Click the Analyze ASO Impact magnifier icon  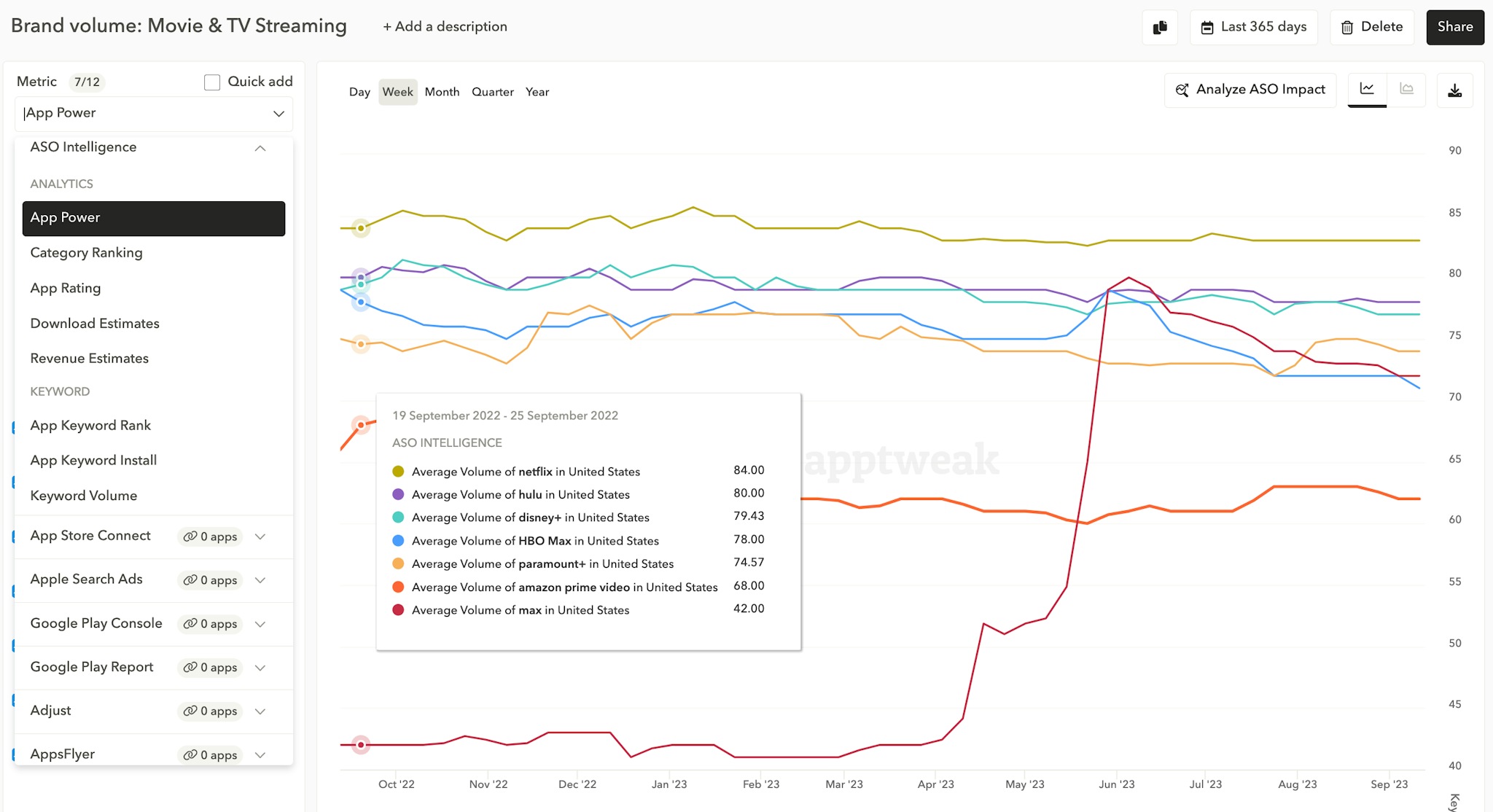[x=1182, y=90]
